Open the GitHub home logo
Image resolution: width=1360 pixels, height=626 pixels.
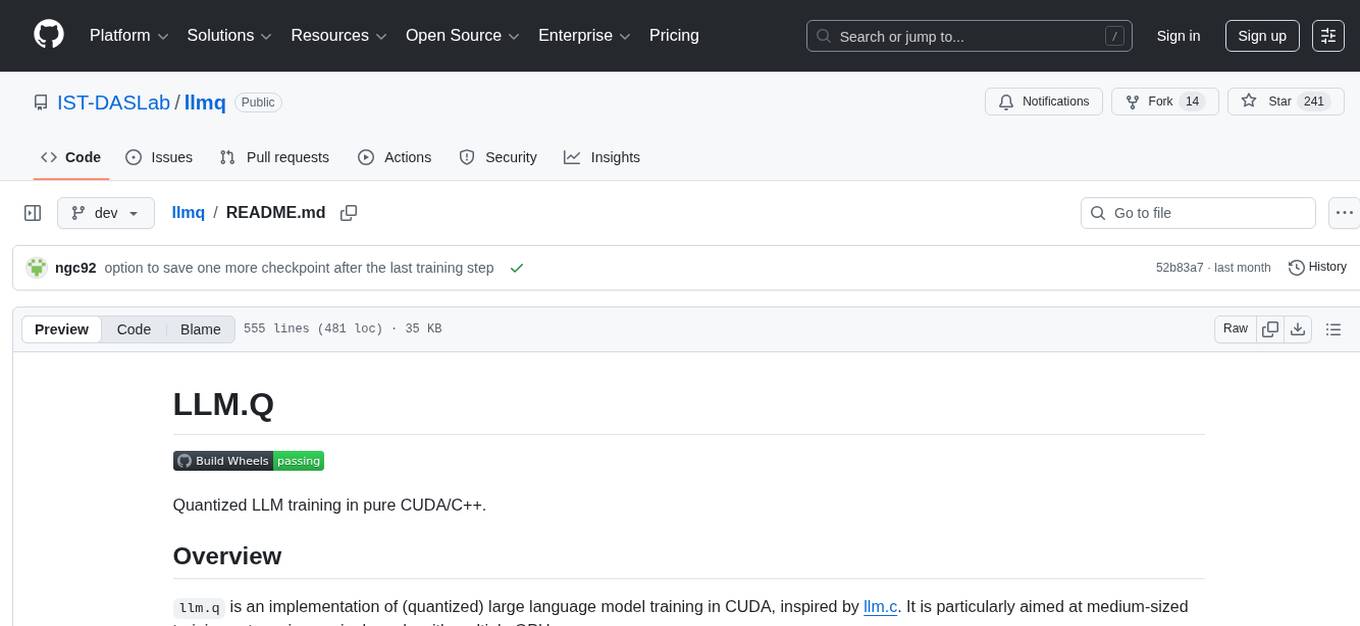click(x=48, y=35)
